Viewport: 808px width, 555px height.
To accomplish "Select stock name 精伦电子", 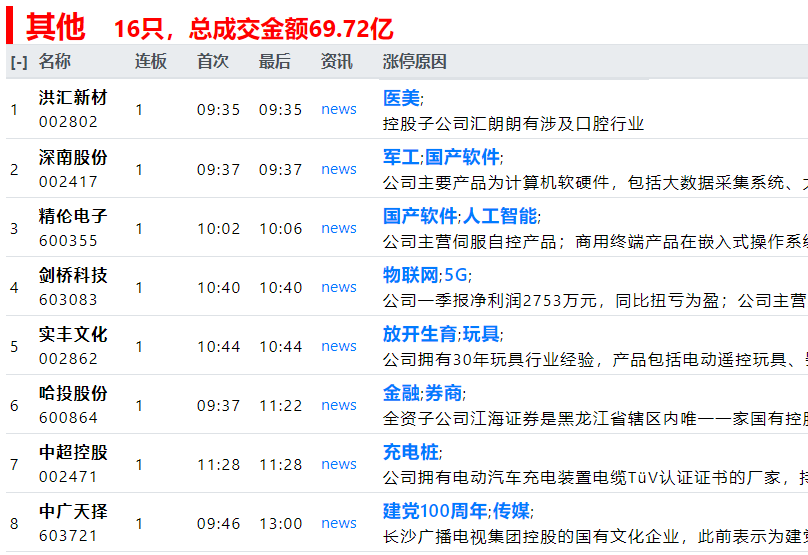I will 73,216.
